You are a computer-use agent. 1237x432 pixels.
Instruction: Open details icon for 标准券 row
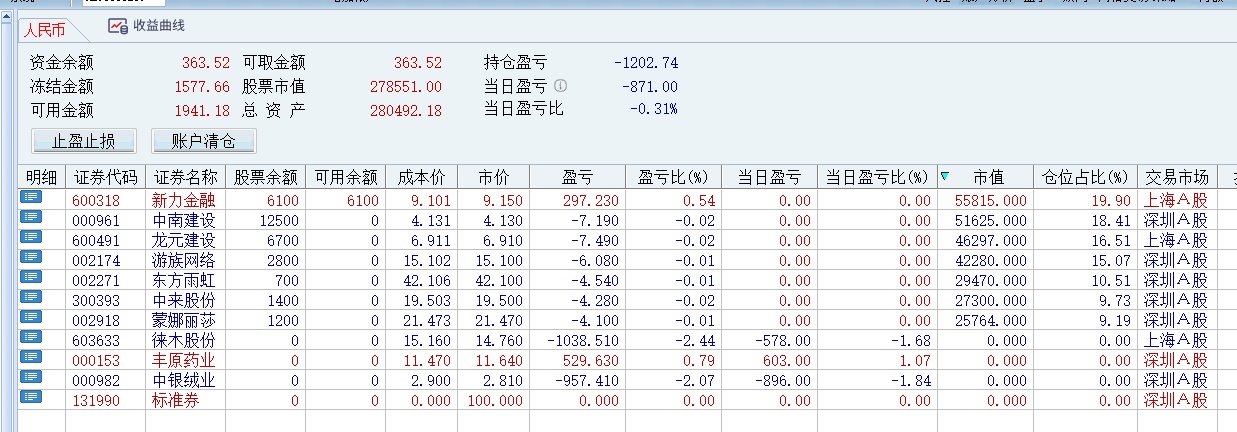click(31, 398)
